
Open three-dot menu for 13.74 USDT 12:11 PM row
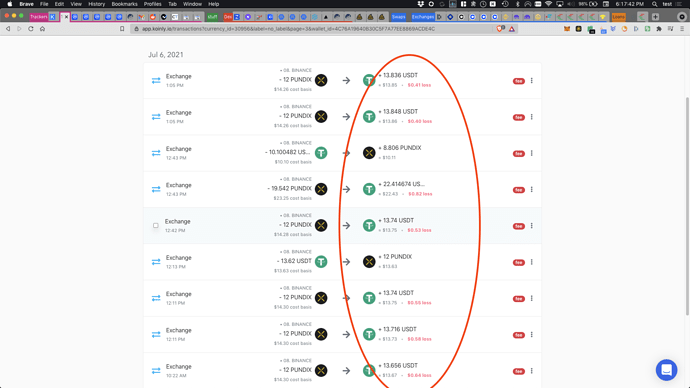pyautogui.click(x=532, y=298)
